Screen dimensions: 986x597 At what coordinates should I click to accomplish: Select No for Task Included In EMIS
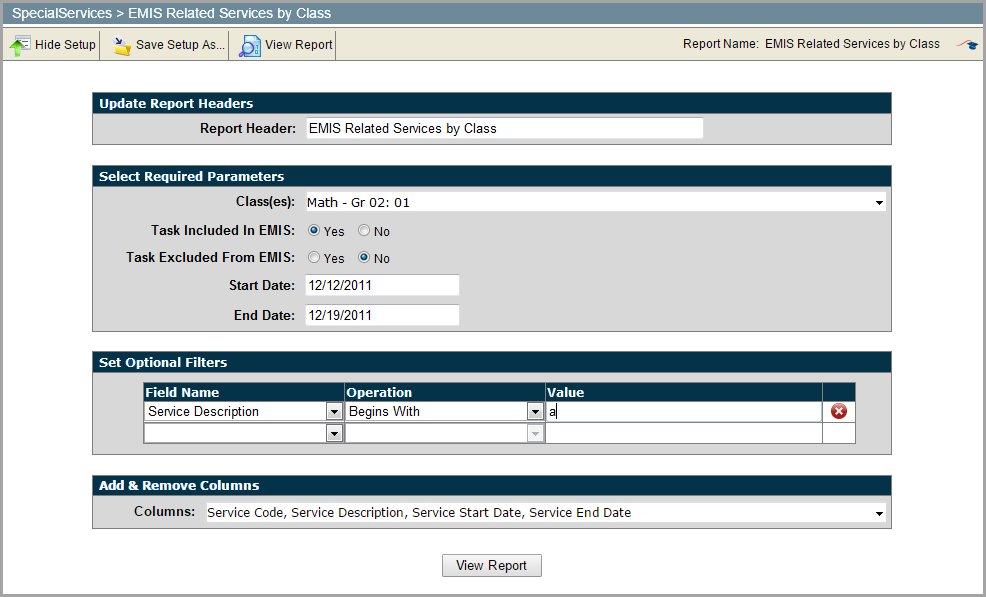[x=365, y=231]
